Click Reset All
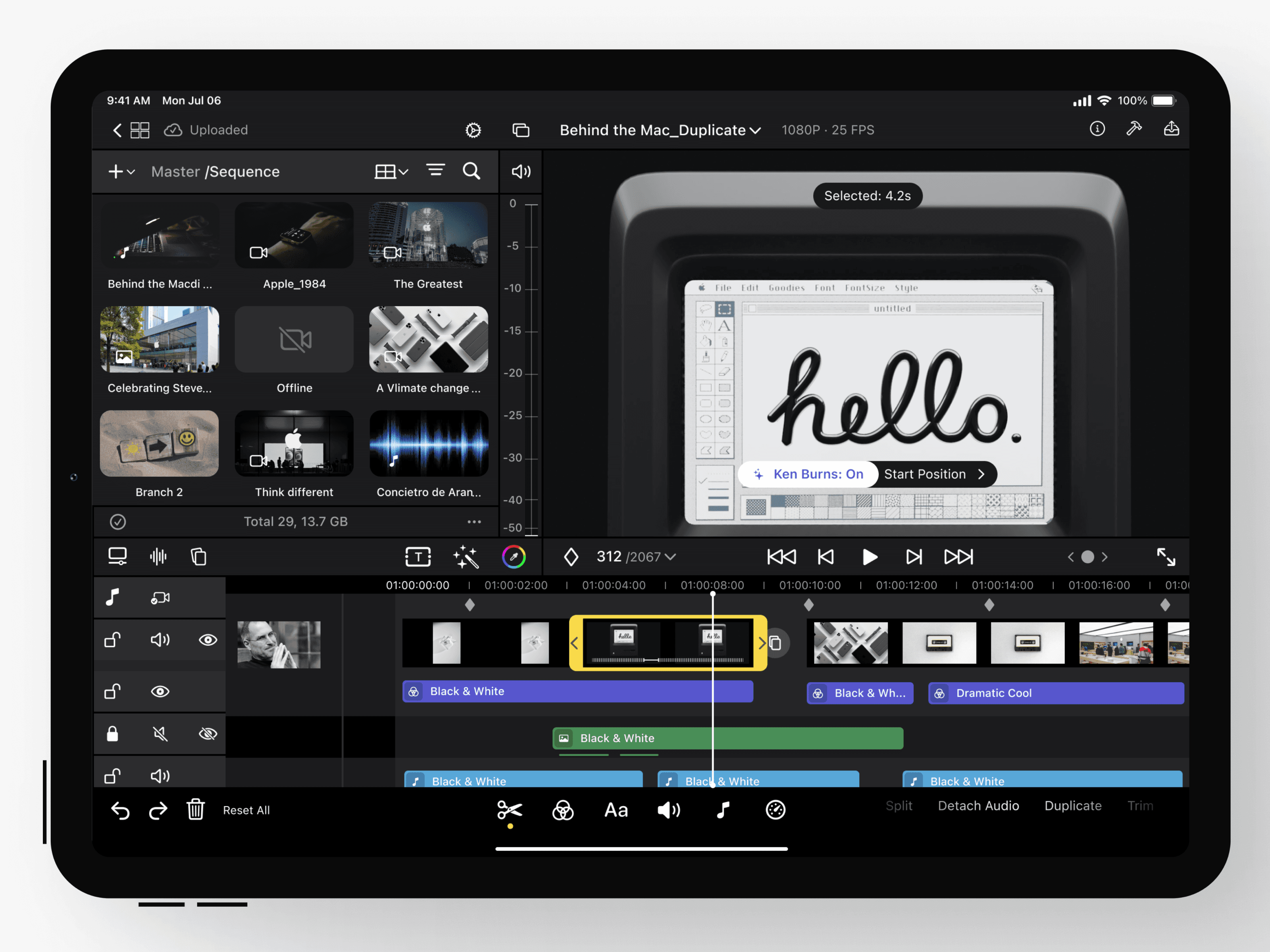1270x952 pixels. [x=246, y=810]
